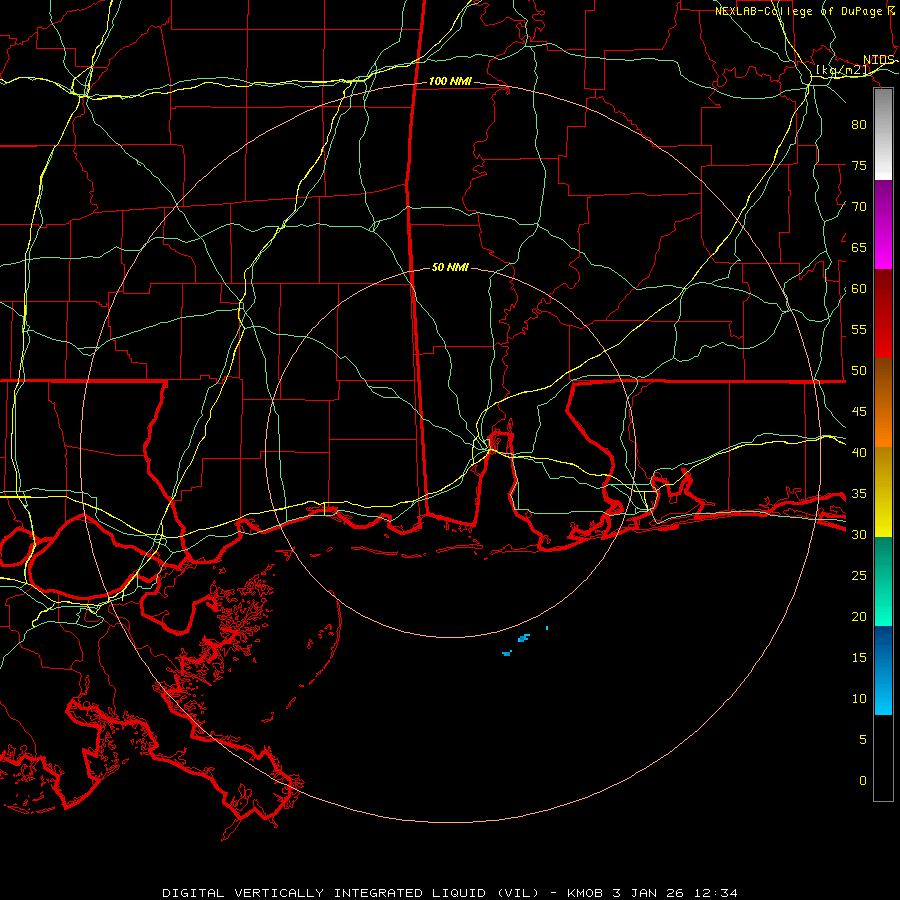The image size is (900, 900).
Task: Click the scale value "70"
Action: [x=859, y=207]
